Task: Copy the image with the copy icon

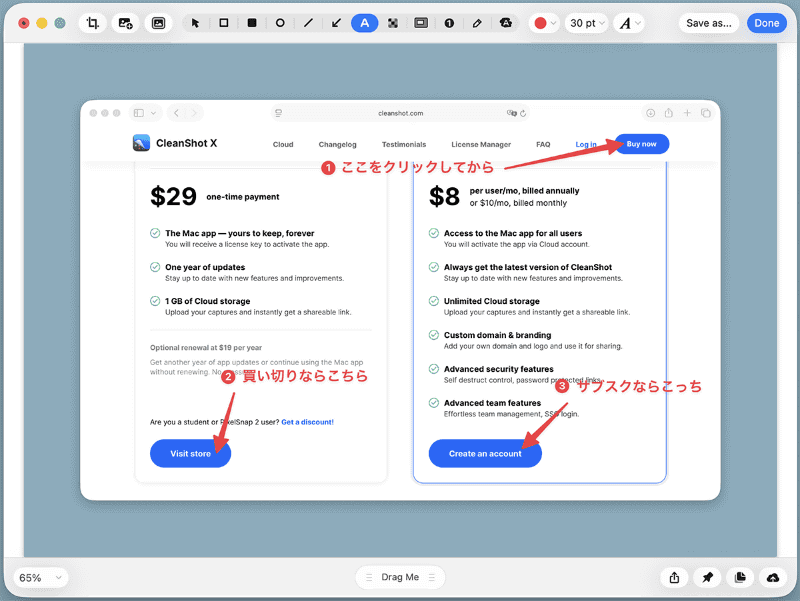Action: tap(740, 578)
